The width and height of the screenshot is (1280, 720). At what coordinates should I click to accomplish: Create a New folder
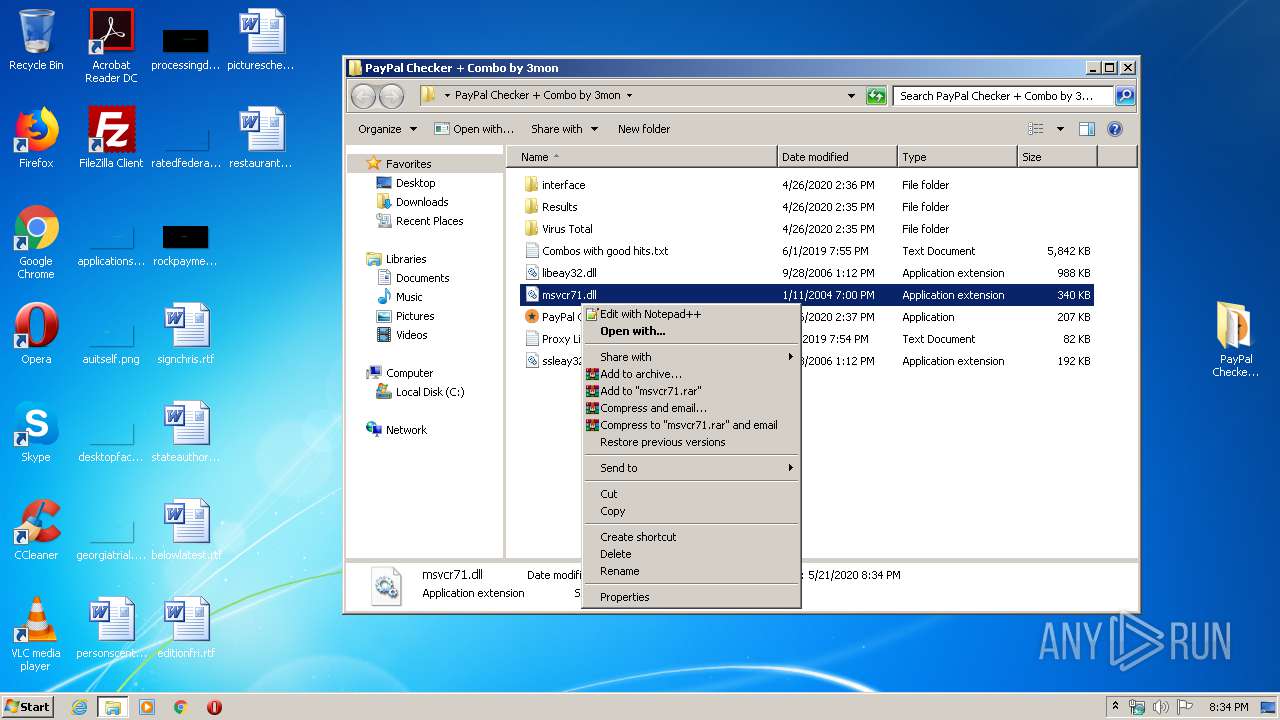[x=644, y=129]
